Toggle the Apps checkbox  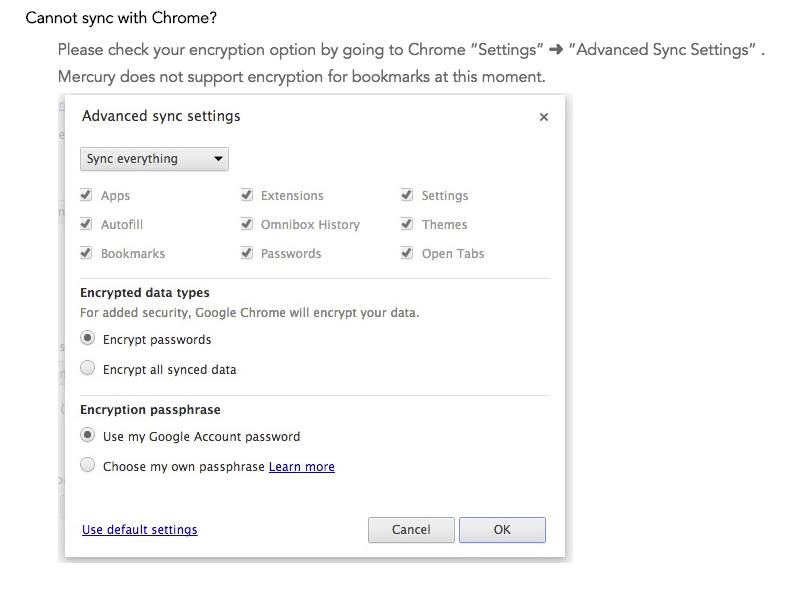pyautogui.click(x=87, y=195)
